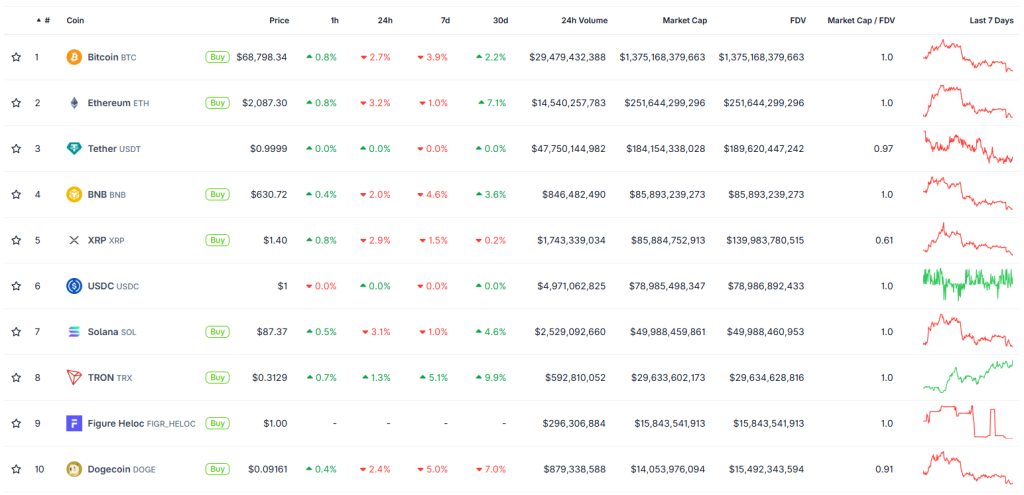Click the Bitcoin logo icon
This screenshot has width=1024, height=495.
(74, 57)
